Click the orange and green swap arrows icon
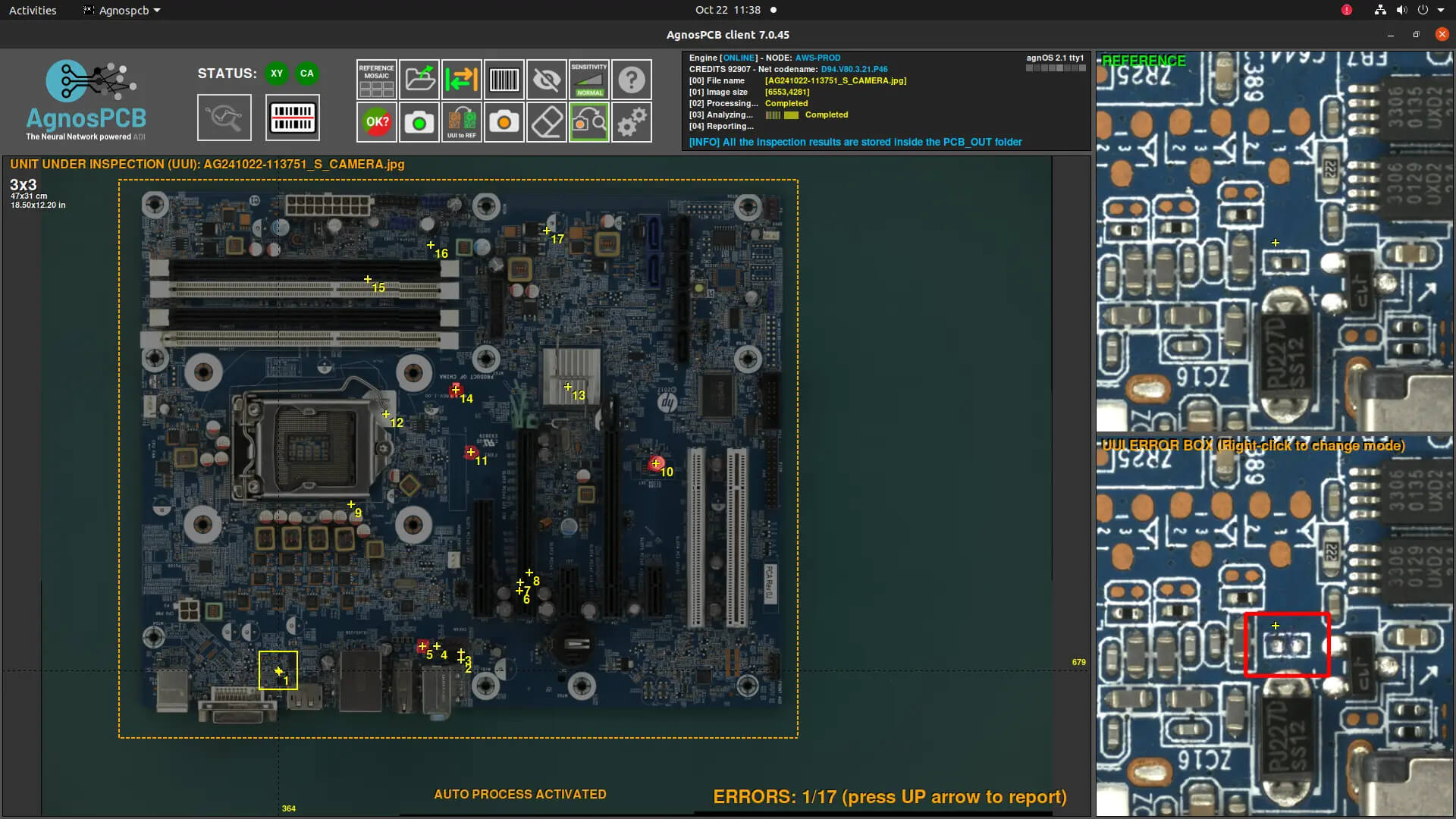 point(461,80)
